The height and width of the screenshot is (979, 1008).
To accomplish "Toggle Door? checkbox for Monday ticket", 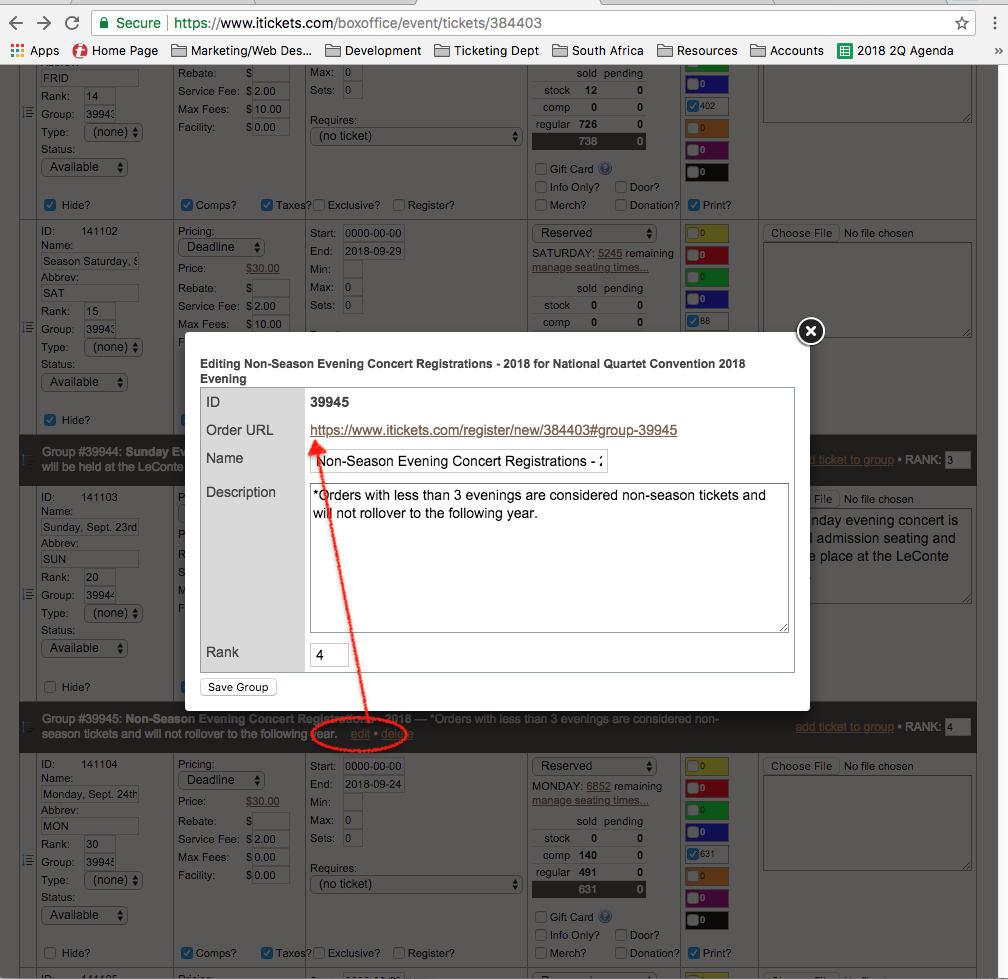I will point(621,935).
